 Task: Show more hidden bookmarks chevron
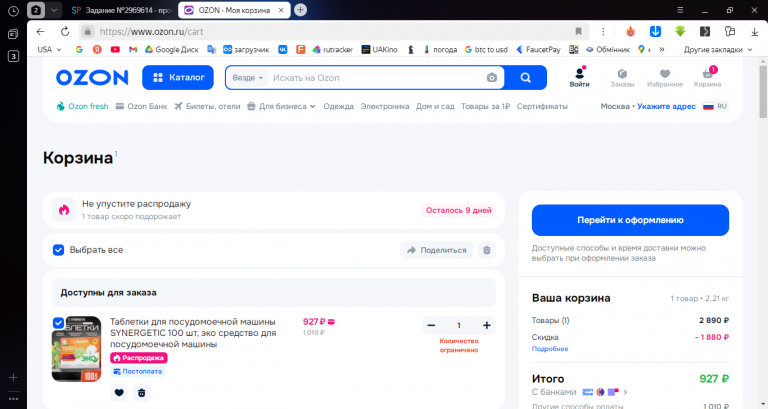(662, 49)
